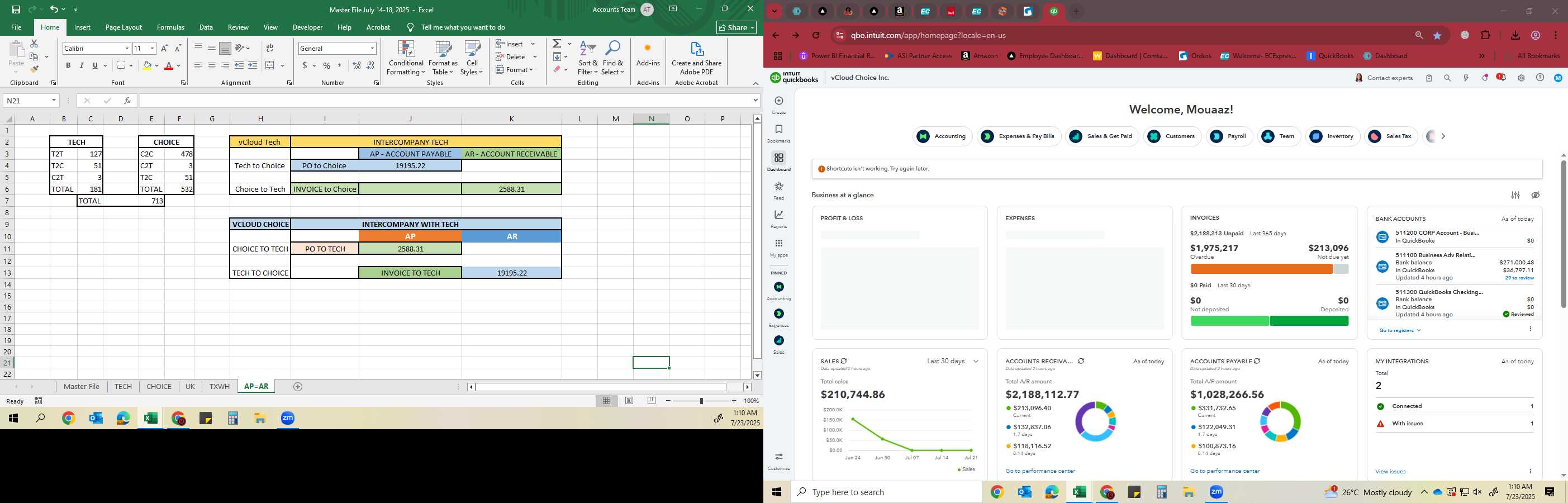Toggle Wrap Text in Alignment group
Screen dimensions: 1568x503
(270, 48)
